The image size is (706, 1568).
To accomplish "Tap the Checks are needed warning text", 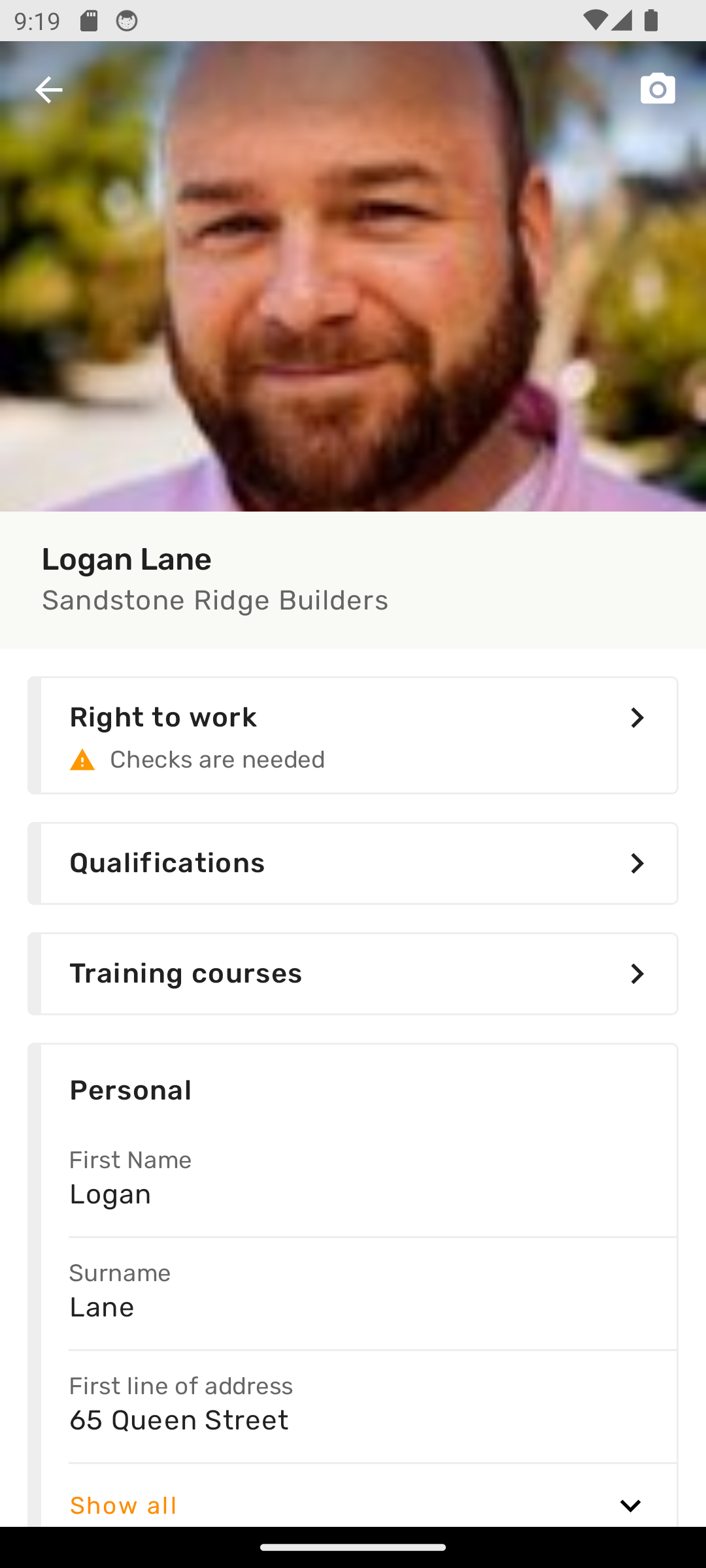I will tap(217, 760).
